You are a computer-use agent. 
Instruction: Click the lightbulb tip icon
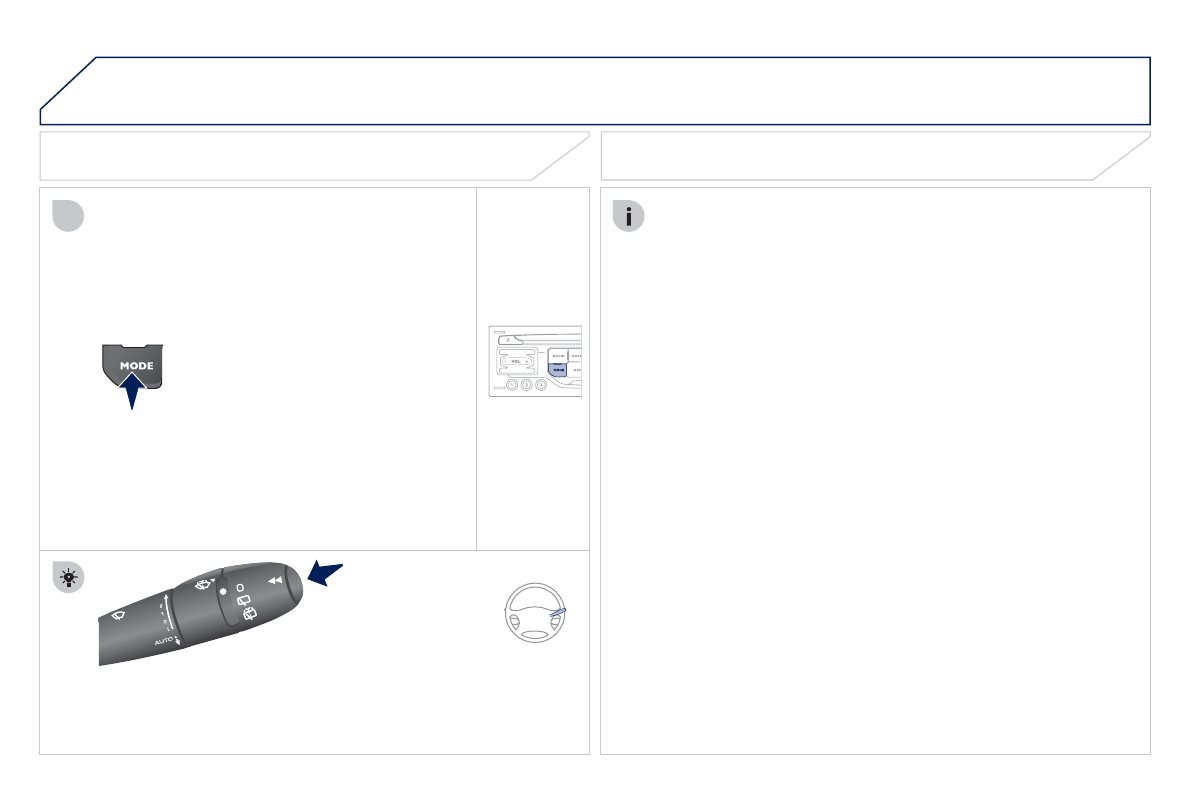[68, 578]
